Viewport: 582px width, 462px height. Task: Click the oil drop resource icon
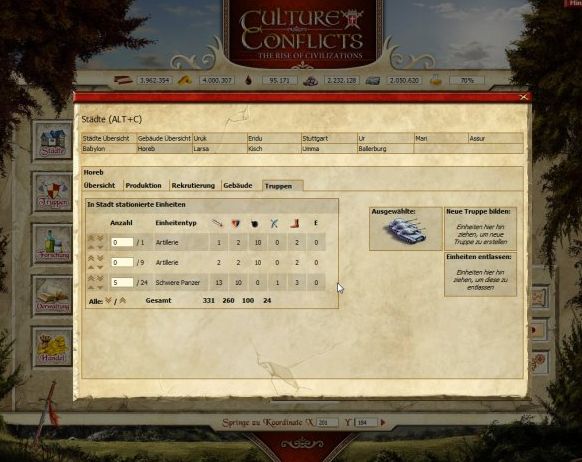(x=248, y=80)
